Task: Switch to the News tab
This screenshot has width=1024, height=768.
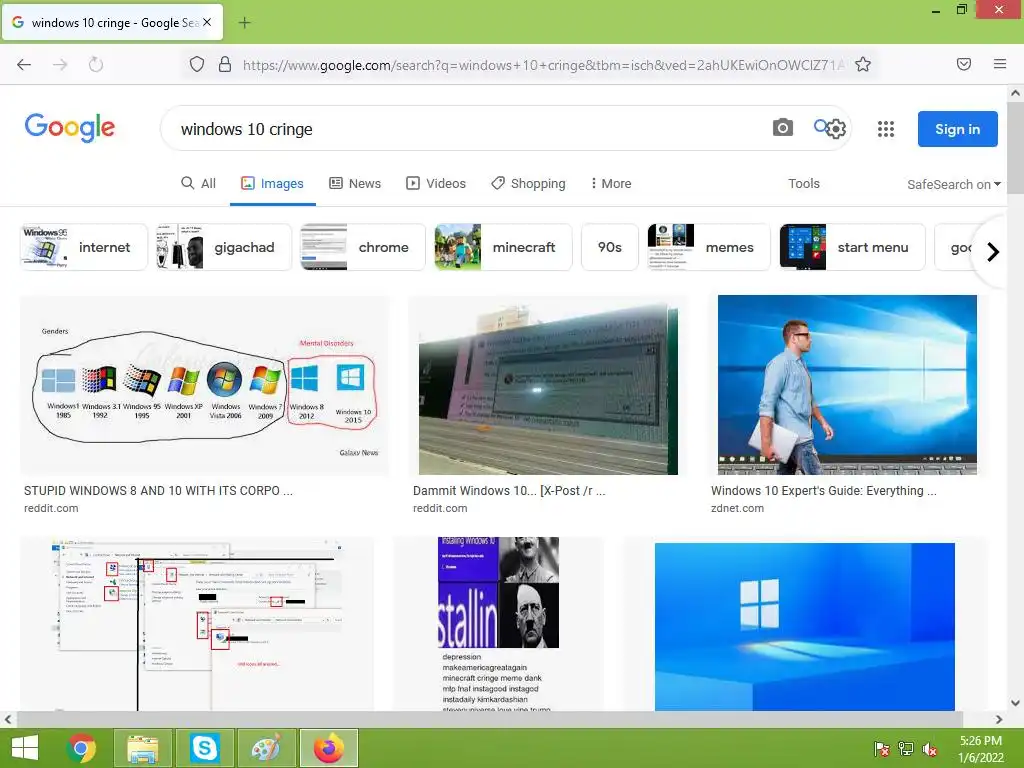Action: tap(355, 184)
